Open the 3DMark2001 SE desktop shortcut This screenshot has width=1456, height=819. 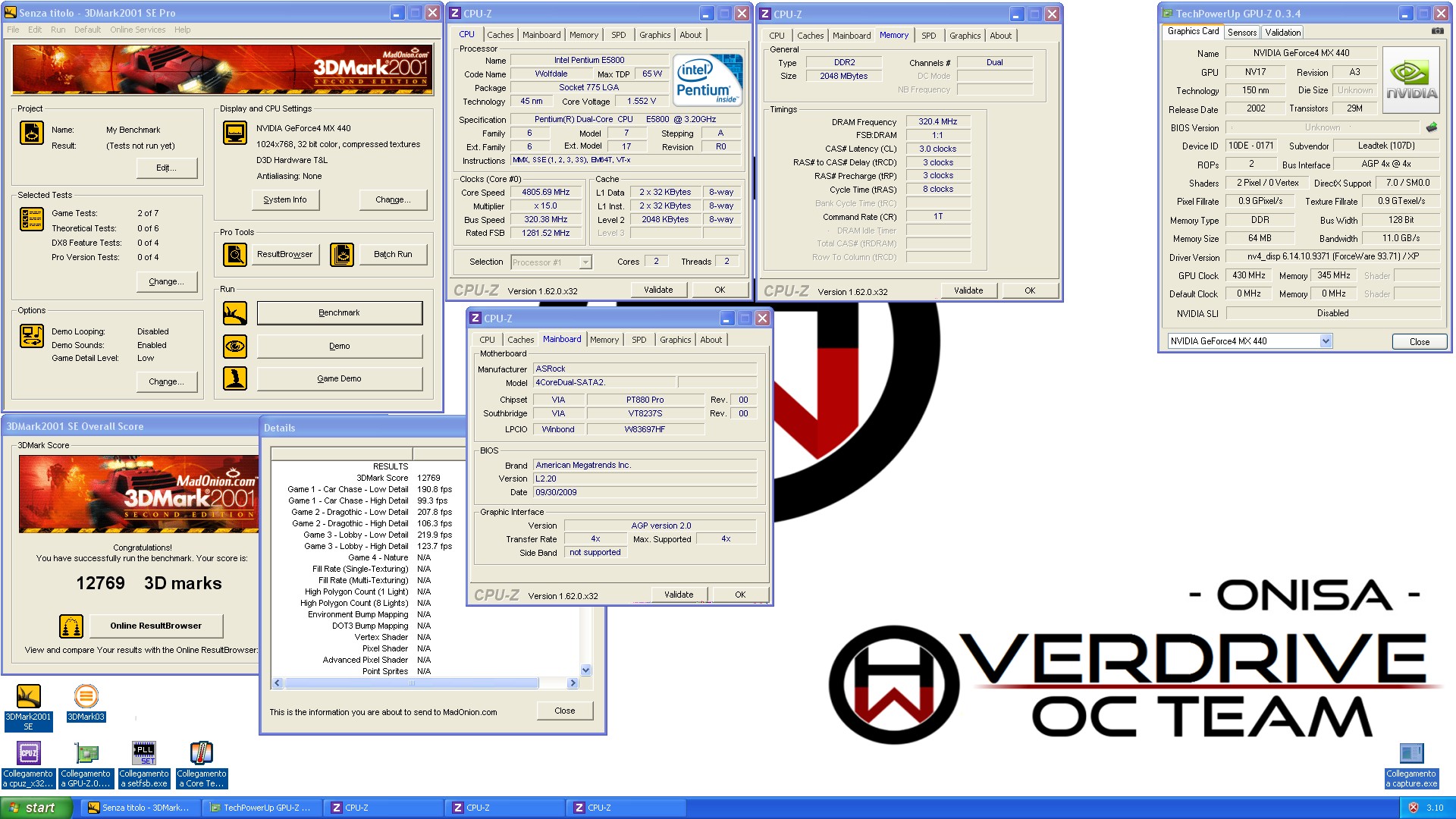click(x=28, y=707)
